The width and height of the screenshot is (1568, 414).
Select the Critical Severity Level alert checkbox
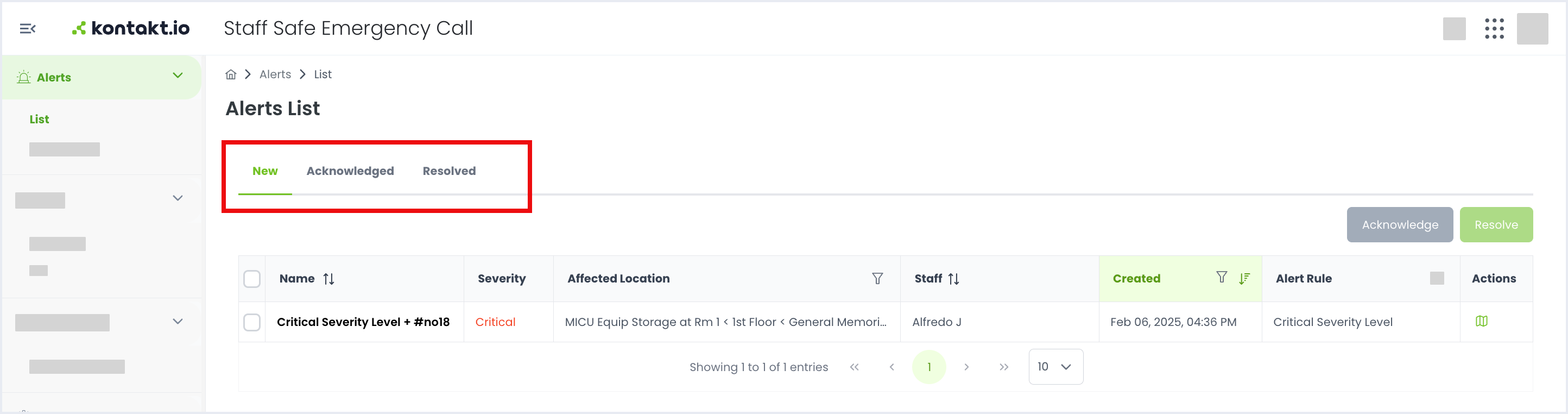click(252, 322)
